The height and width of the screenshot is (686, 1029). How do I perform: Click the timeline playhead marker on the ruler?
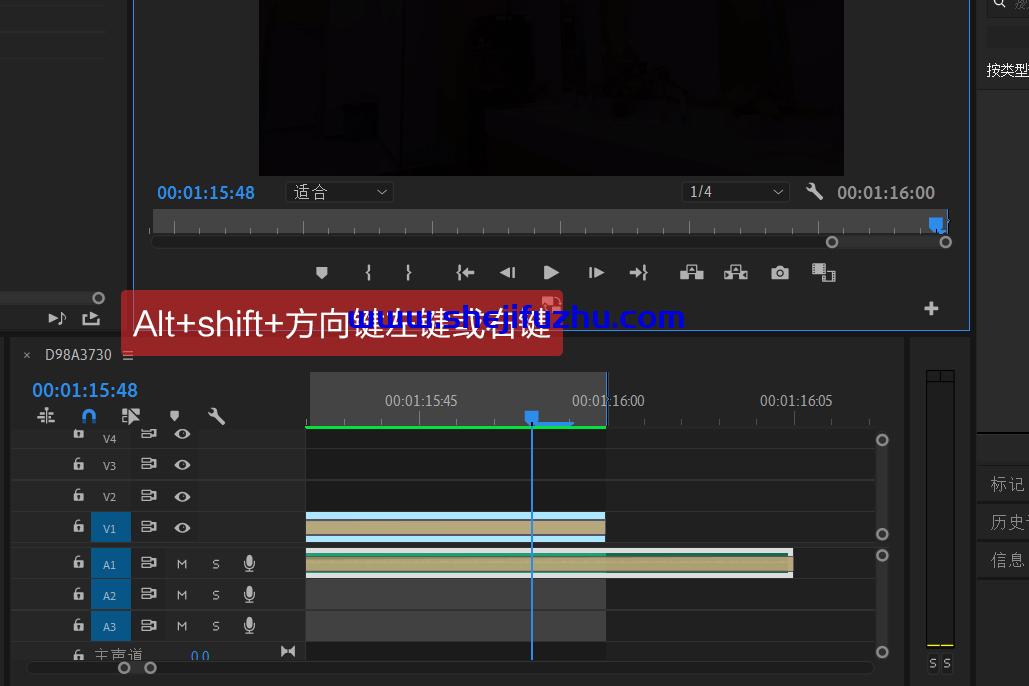532,416
